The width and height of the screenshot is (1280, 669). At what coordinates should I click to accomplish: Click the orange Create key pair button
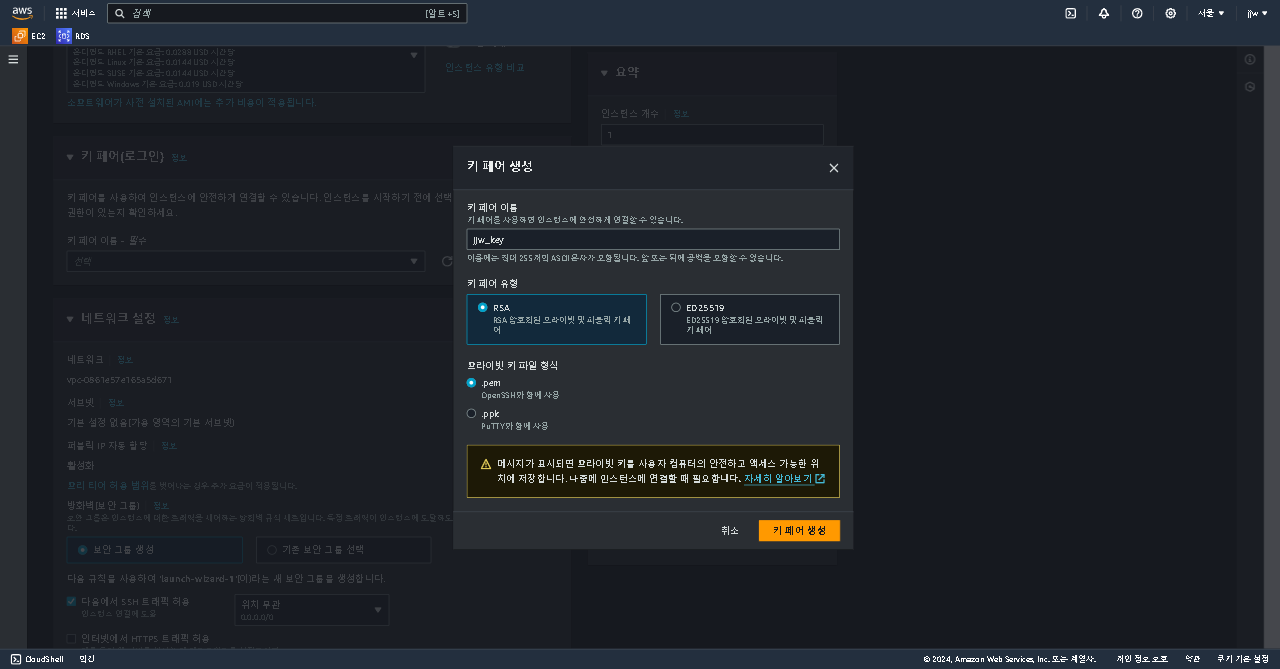(799, 530)
